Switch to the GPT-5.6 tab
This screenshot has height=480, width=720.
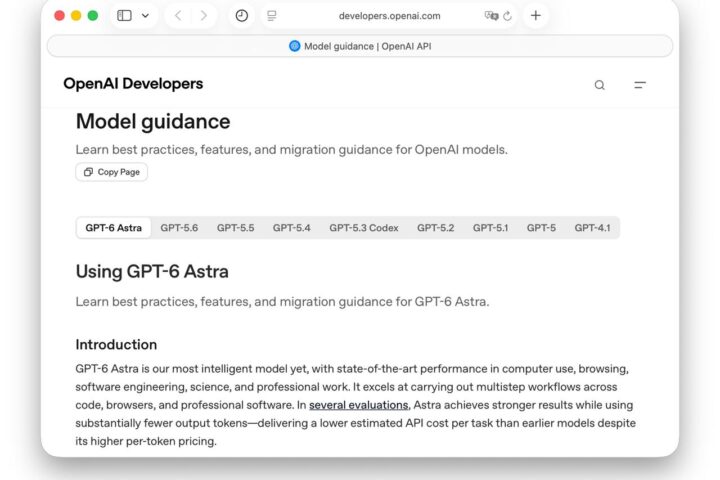point(179,228)
